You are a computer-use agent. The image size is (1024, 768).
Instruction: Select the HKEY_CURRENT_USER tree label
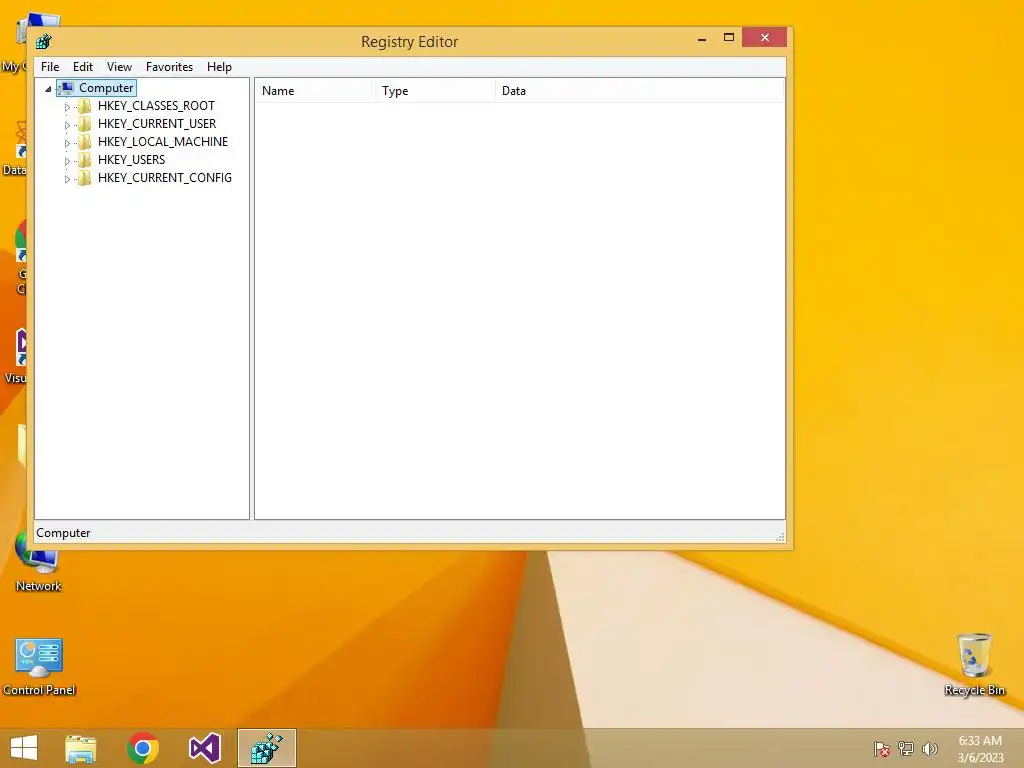[x=157, y=124]
